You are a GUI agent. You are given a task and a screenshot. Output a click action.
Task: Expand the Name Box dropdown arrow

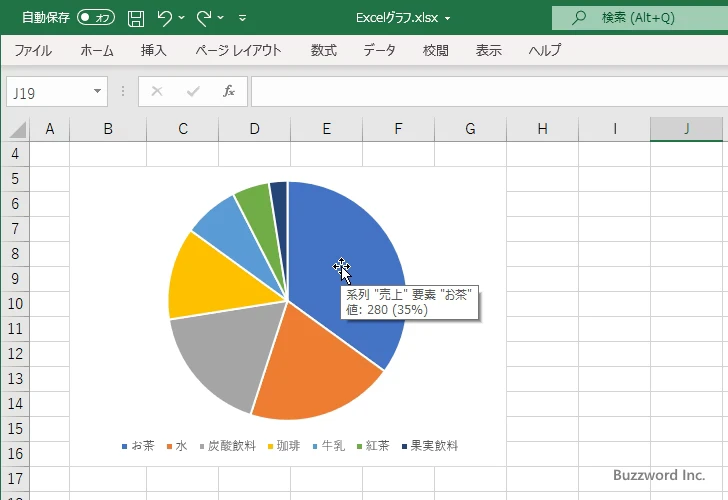pos(98,91)
